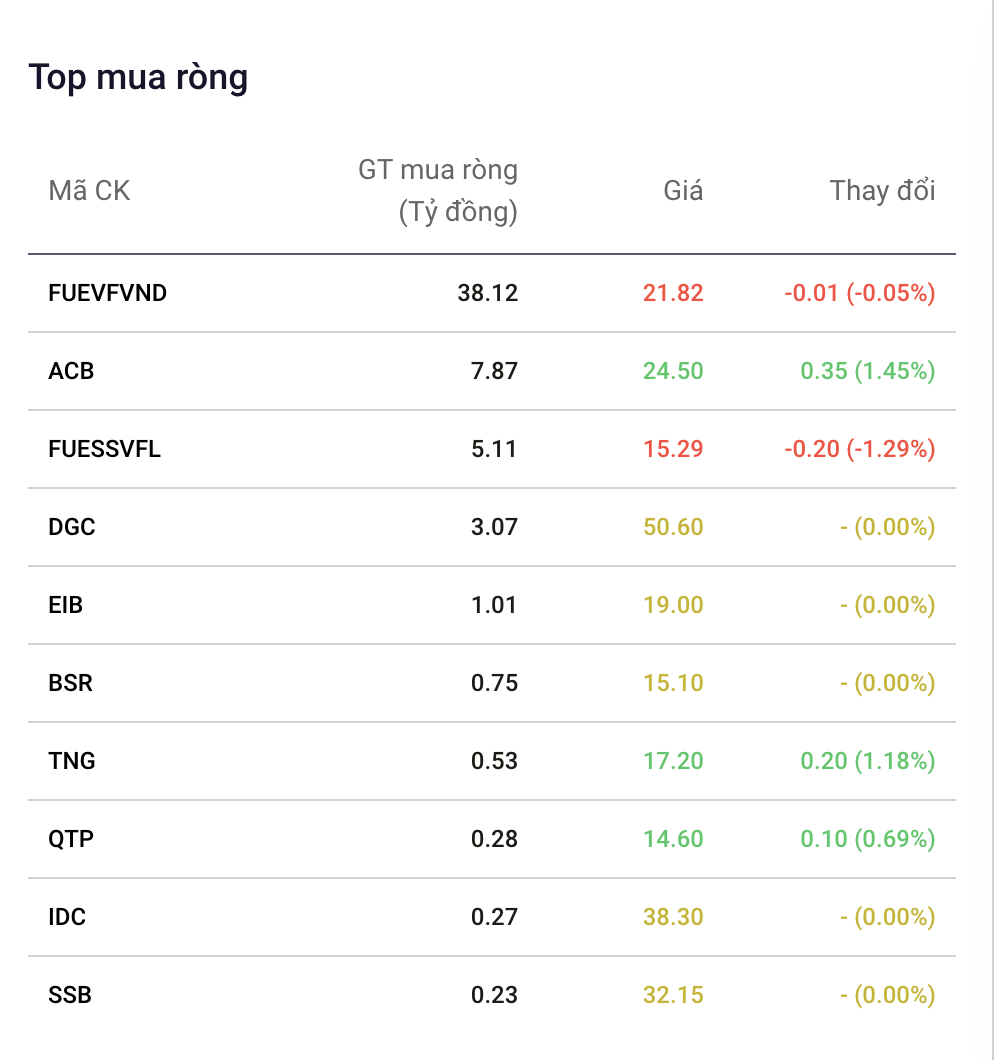Screen dimensions: 994x1060
Task: Click the Top mua ròng heading
Action: coord(139,78)
